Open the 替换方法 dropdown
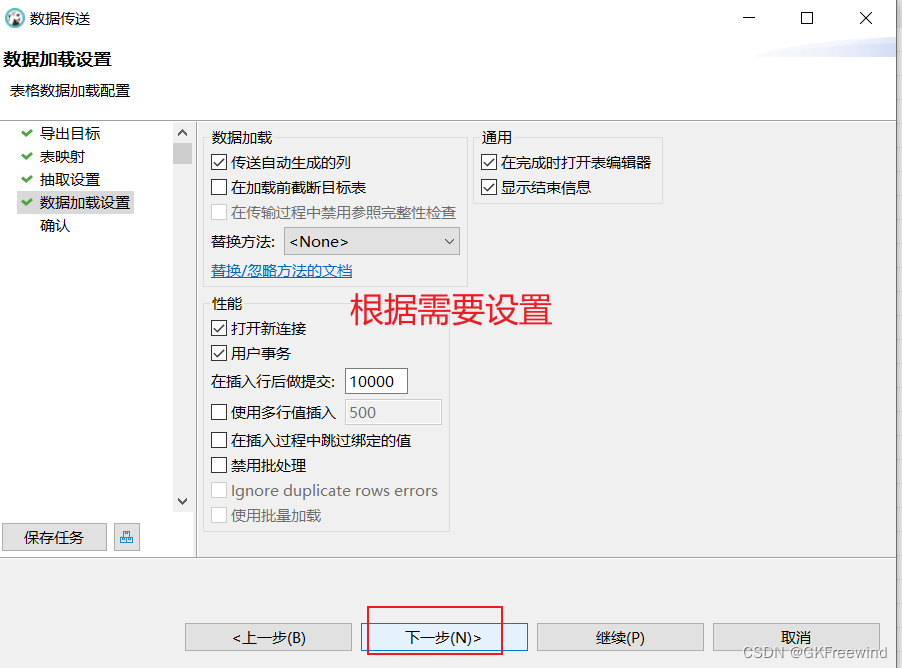Screen dimensions: 902x668 point(371,242)
